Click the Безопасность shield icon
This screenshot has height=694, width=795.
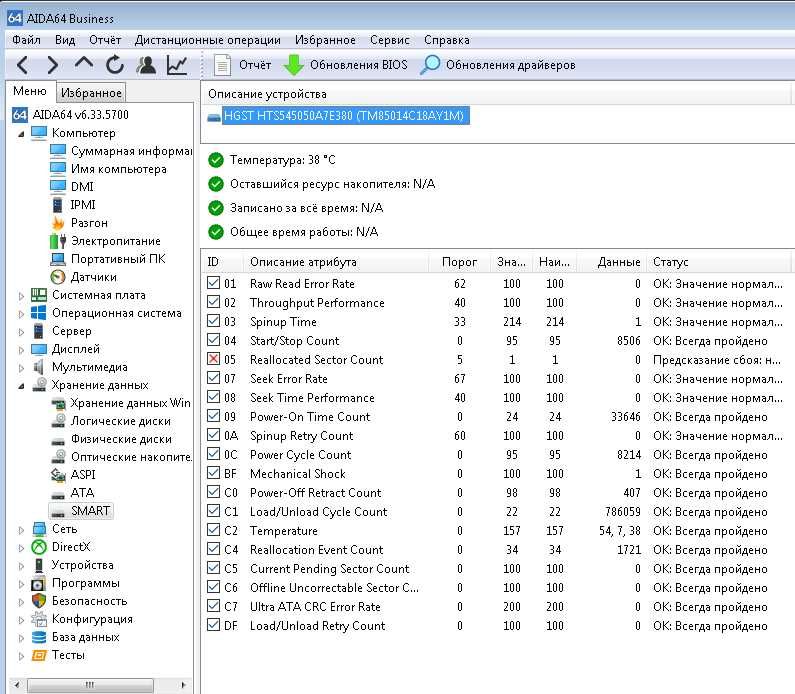point(39,601)
